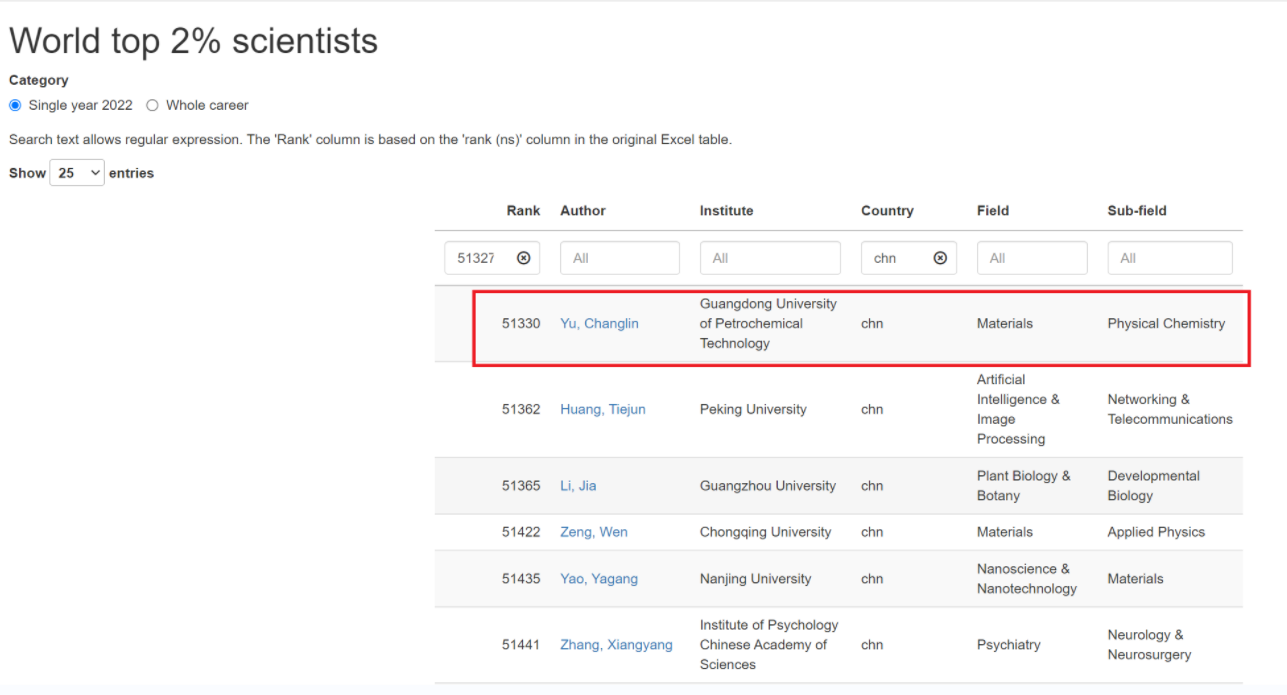
Task: Sort table by Rank column header
Action: coord(523,211)
